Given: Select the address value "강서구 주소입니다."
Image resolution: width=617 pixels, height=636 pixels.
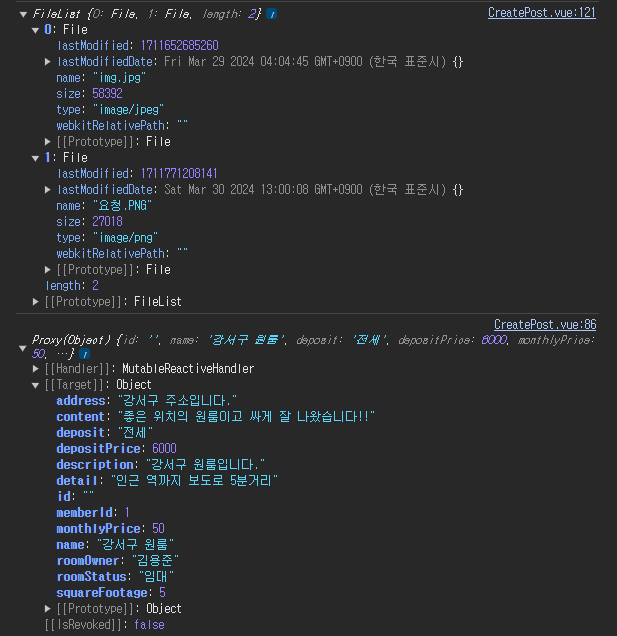Looking at the screenshot, I should (x=177, y=401).
